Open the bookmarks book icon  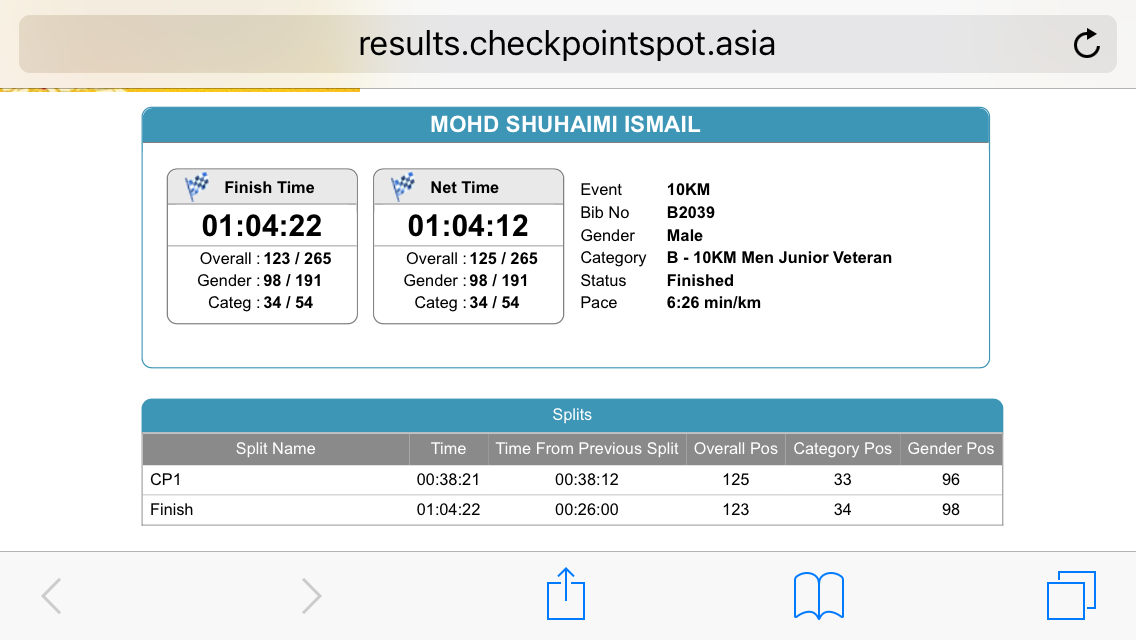pyautogui.click(x=819, y=596)
